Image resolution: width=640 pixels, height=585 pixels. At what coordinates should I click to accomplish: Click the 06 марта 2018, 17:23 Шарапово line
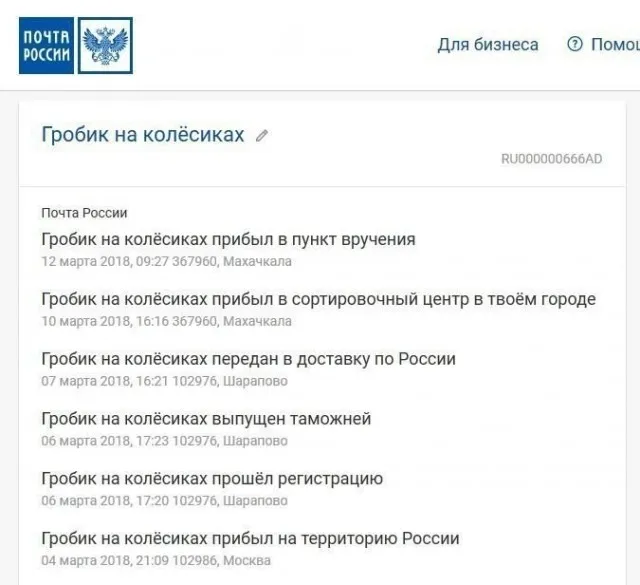[164, 441]
